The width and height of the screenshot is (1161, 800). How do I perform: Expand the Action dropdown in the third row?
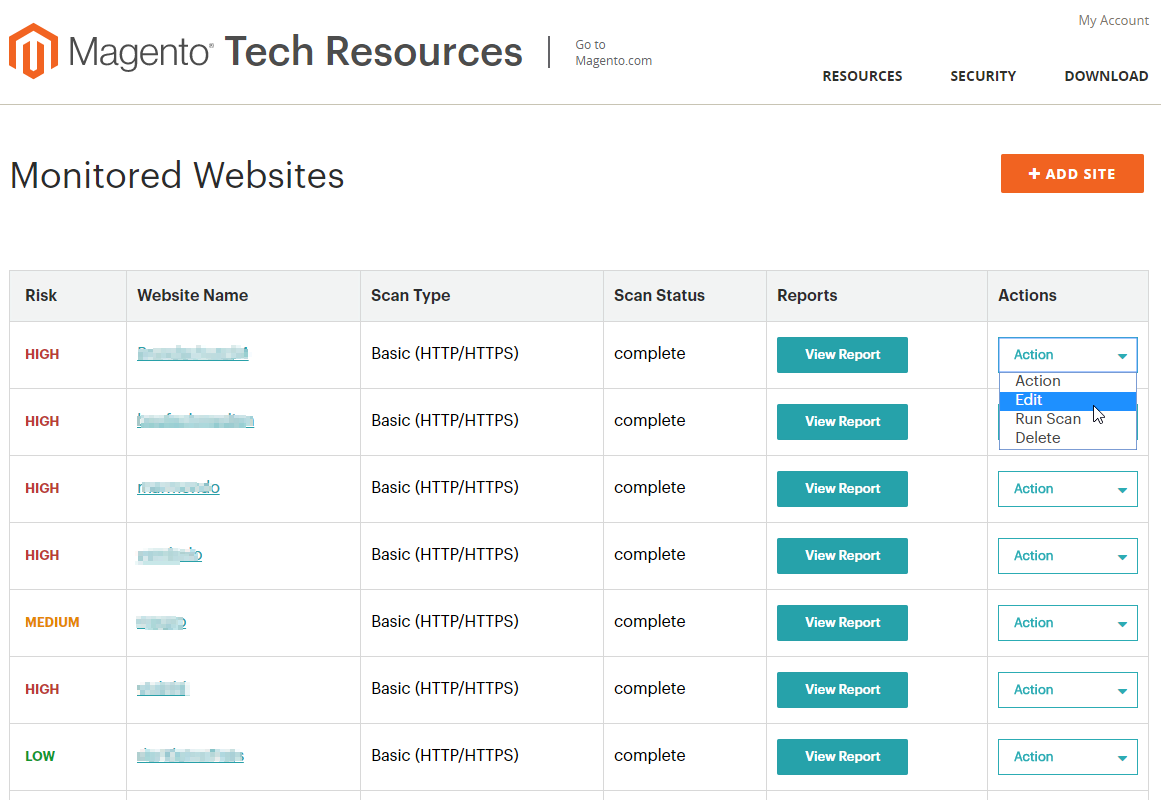[x=1067, y=489]
